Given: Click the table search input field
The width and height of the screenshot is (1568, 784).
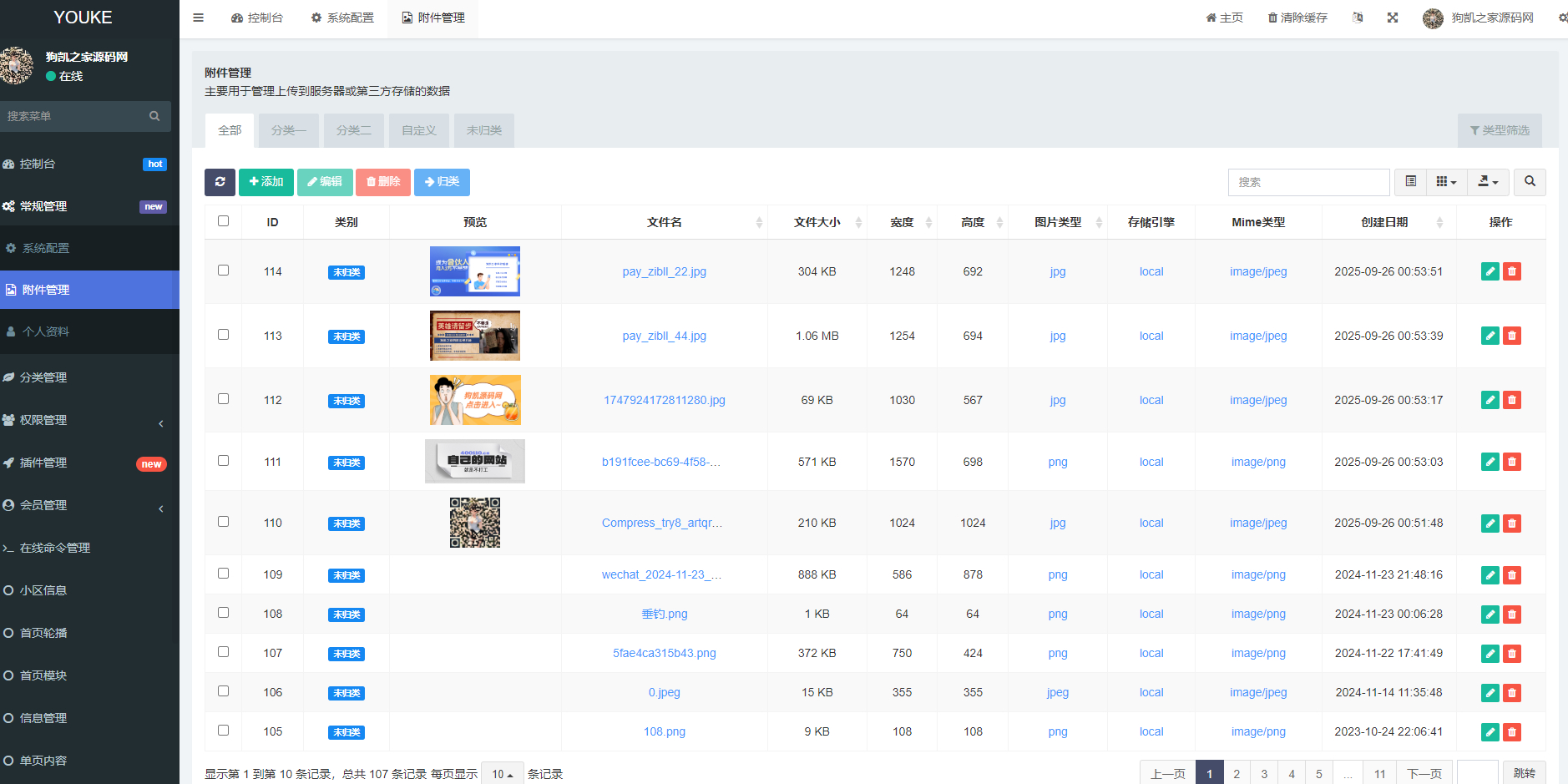Looking at the screenshot, I should (x=1308, y=182).
